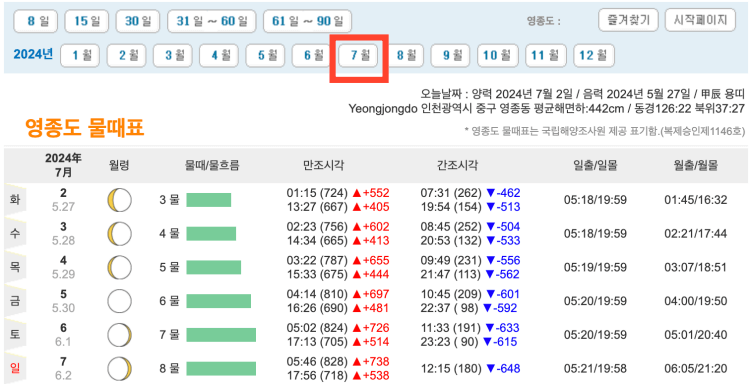Switch to 6월 tide table
Viewport: 750px width, 384px height.
[312, 55]
